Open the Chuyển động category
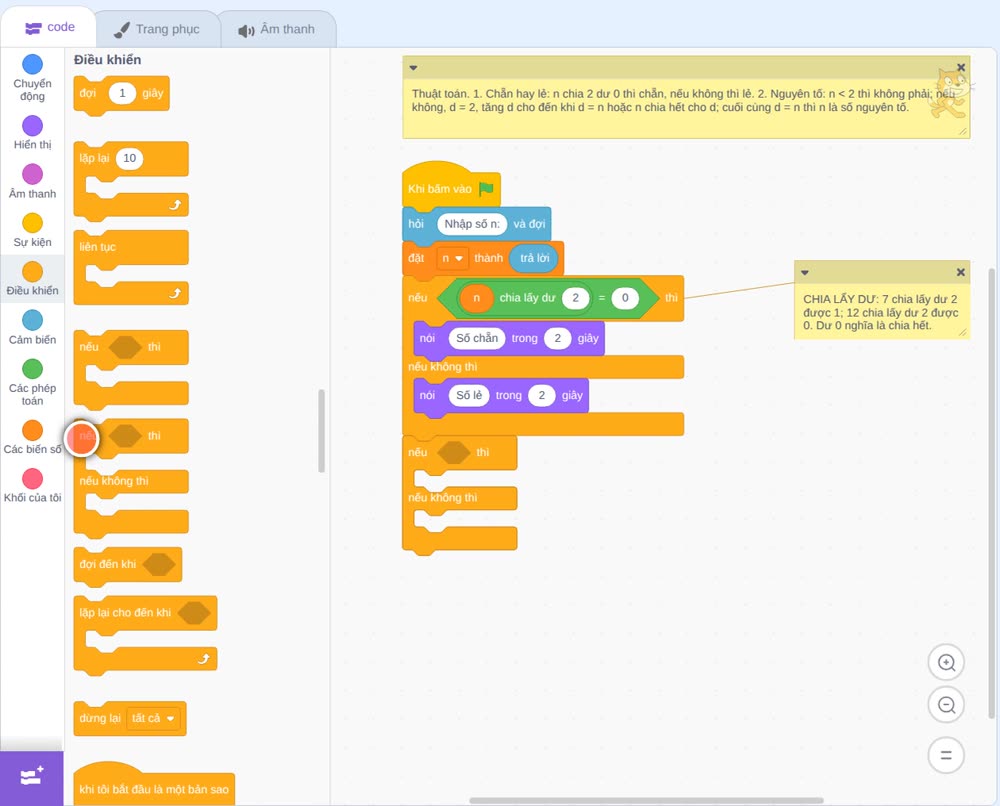 [32, 78]
